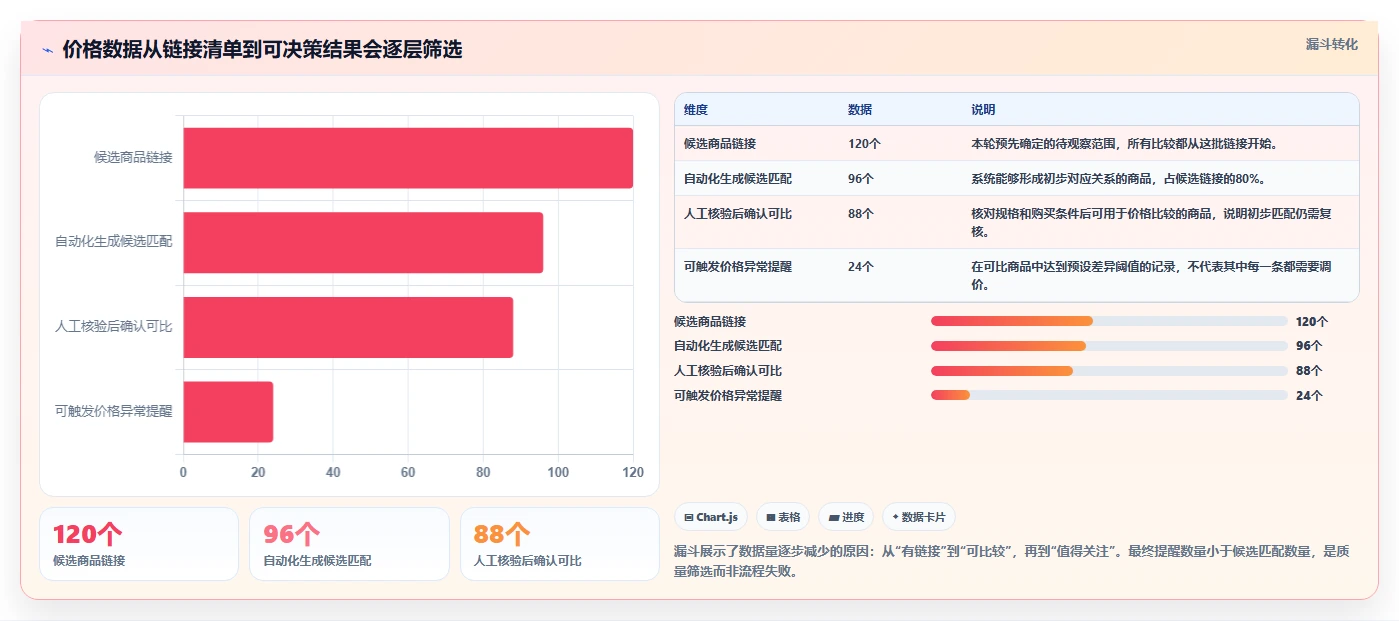Screen dimensions: 1399x621
Task: Click the lightning icon beside the title
Action: pyautogui.click(x=47, y=50)
